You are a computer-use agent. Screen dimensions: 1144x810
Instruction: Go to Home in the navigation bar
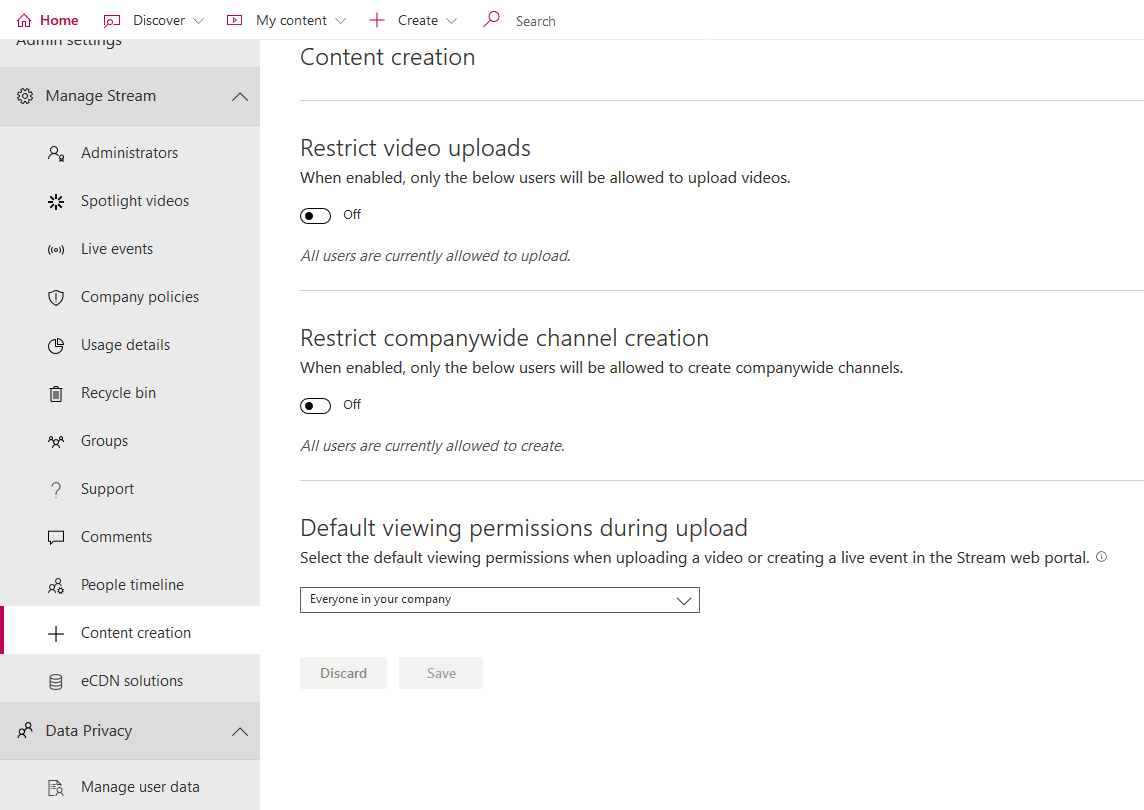48,20
